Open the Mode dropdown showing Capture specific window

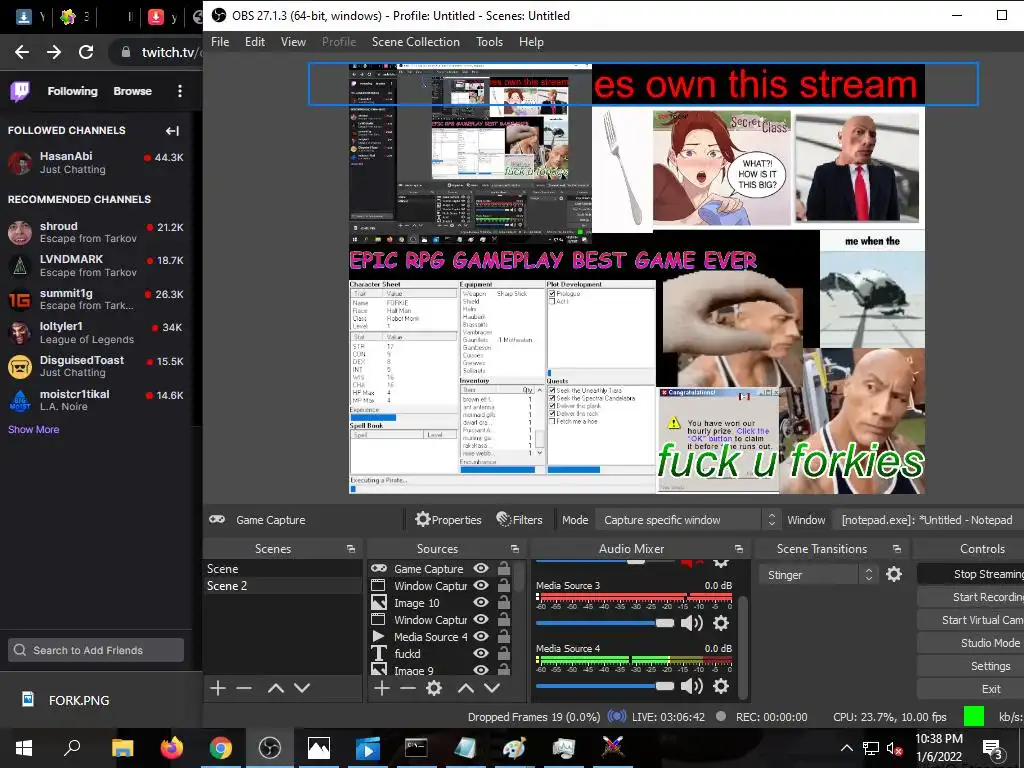pos(688,520)
